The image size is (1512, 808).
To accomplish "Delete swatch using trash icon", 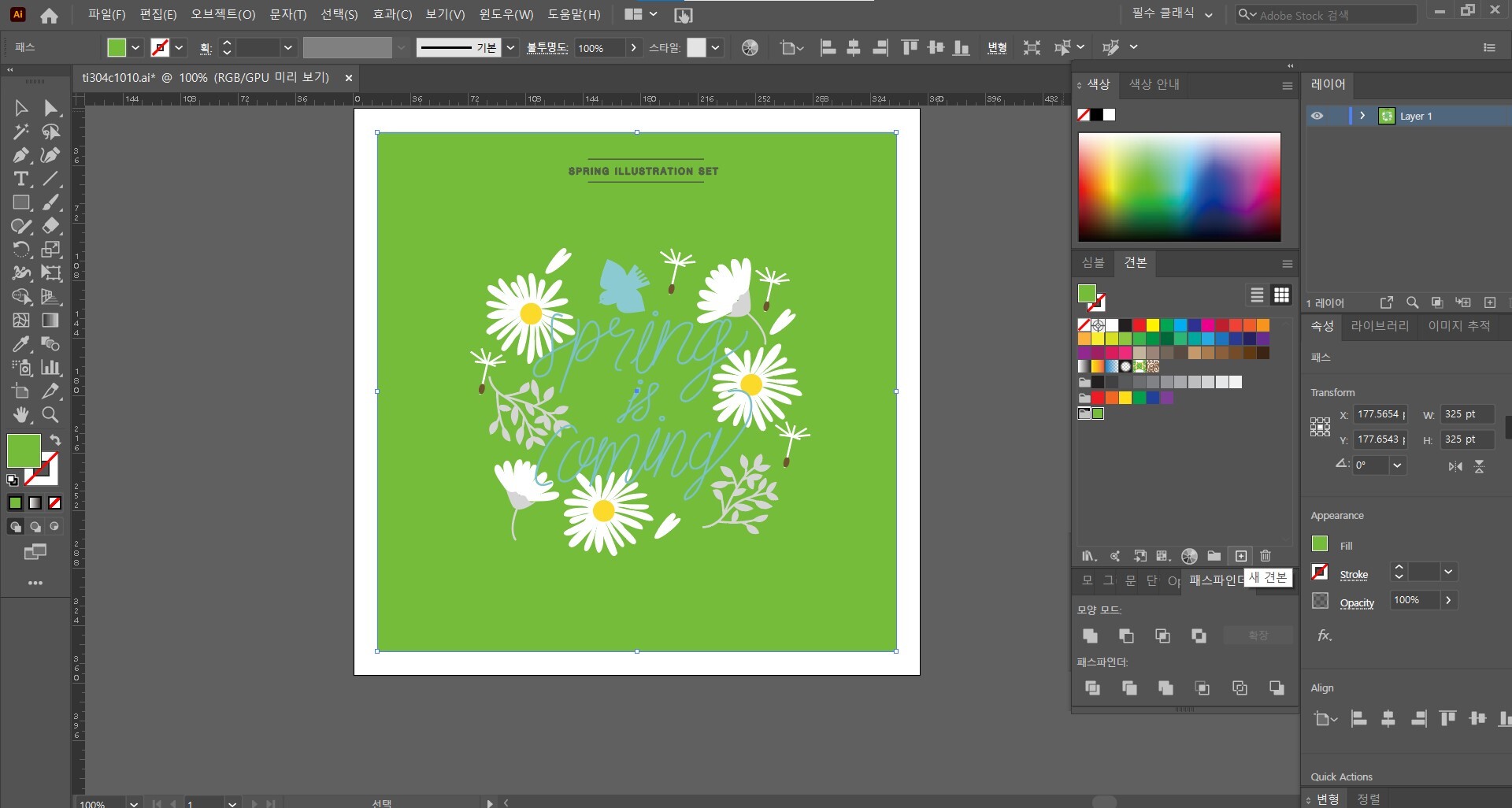I will point(1266,556).
